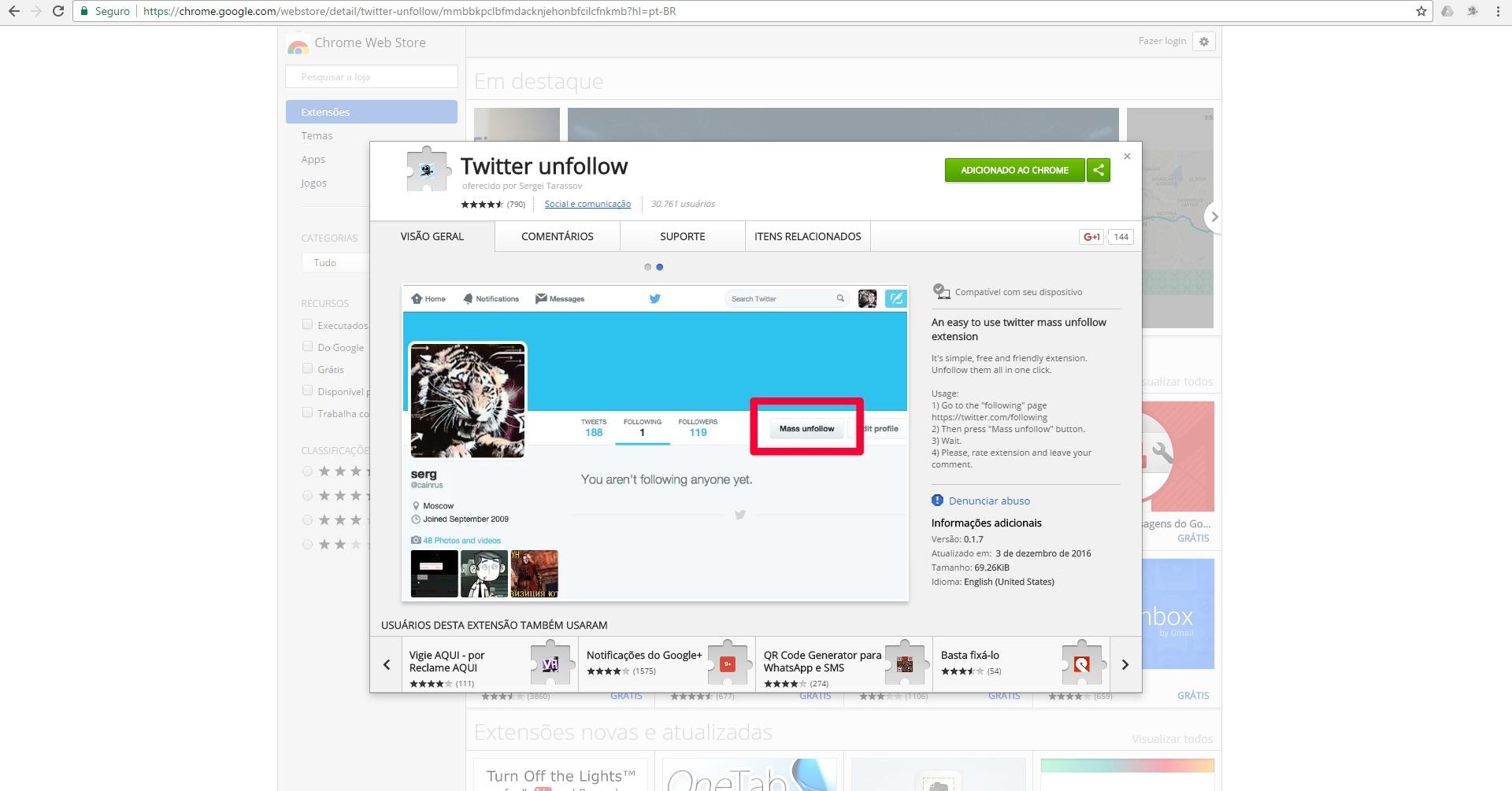Click the blue report abuse exclamation icon
The height and width of the screenshot is (791, 1512).
coord(937,501)
